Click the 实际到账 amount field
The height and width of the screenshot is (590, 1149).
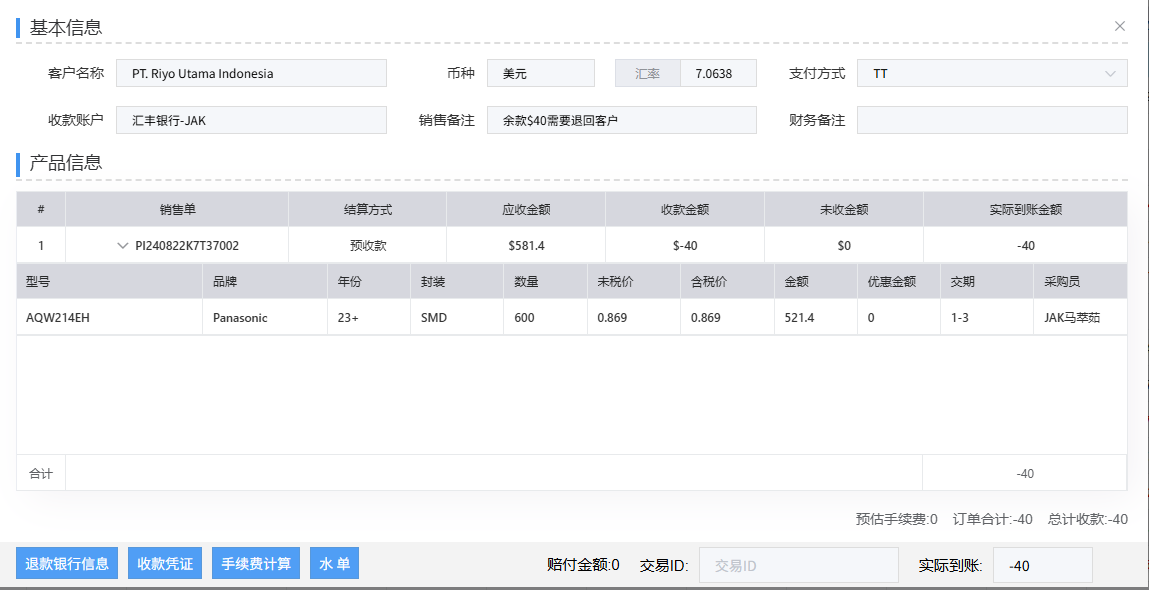coord(1042,565)
